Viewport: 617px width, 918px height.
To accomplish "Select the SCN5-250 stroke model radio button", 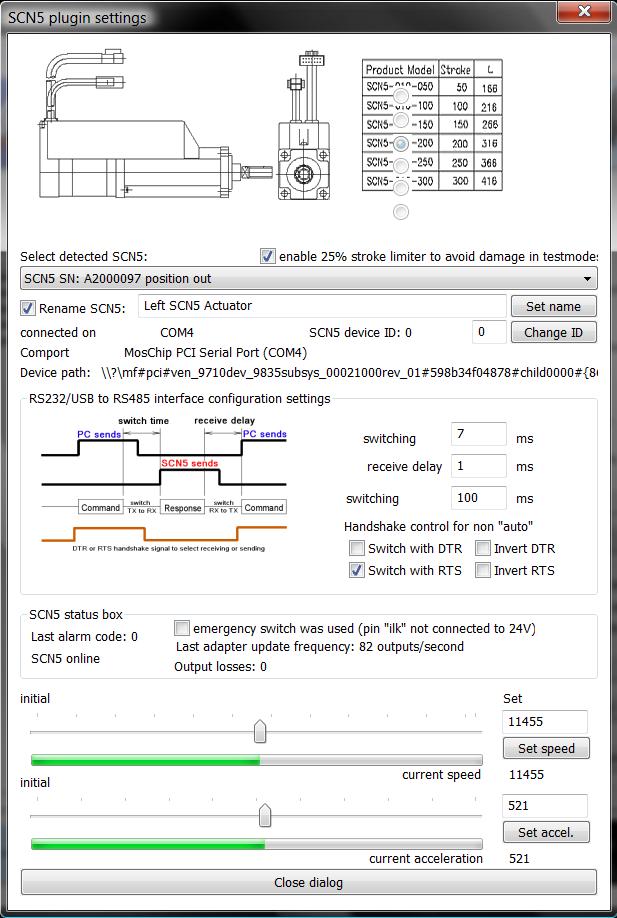I will pos(400,166).
